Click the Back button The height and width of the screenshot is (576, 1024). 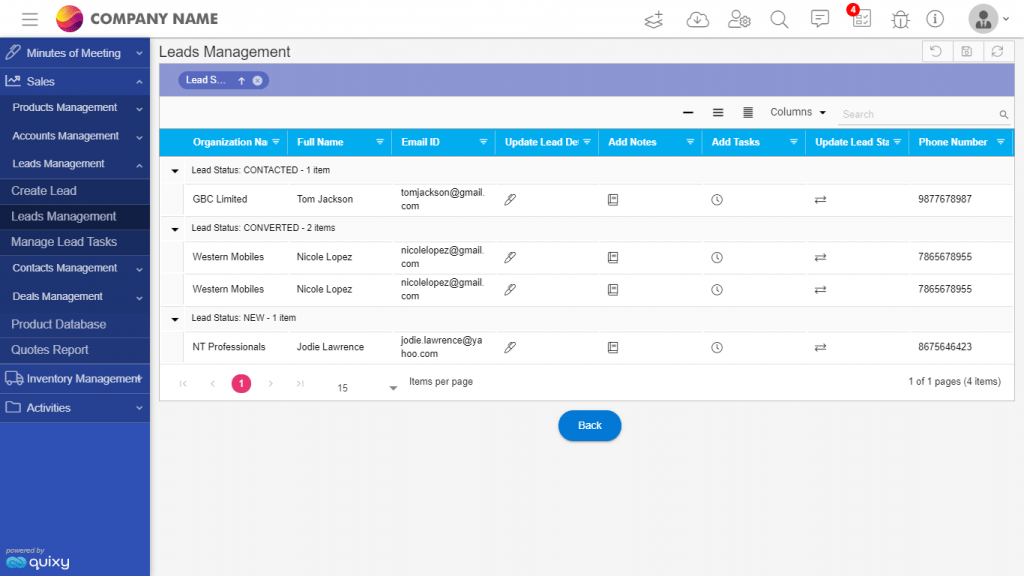coord(589,425)
